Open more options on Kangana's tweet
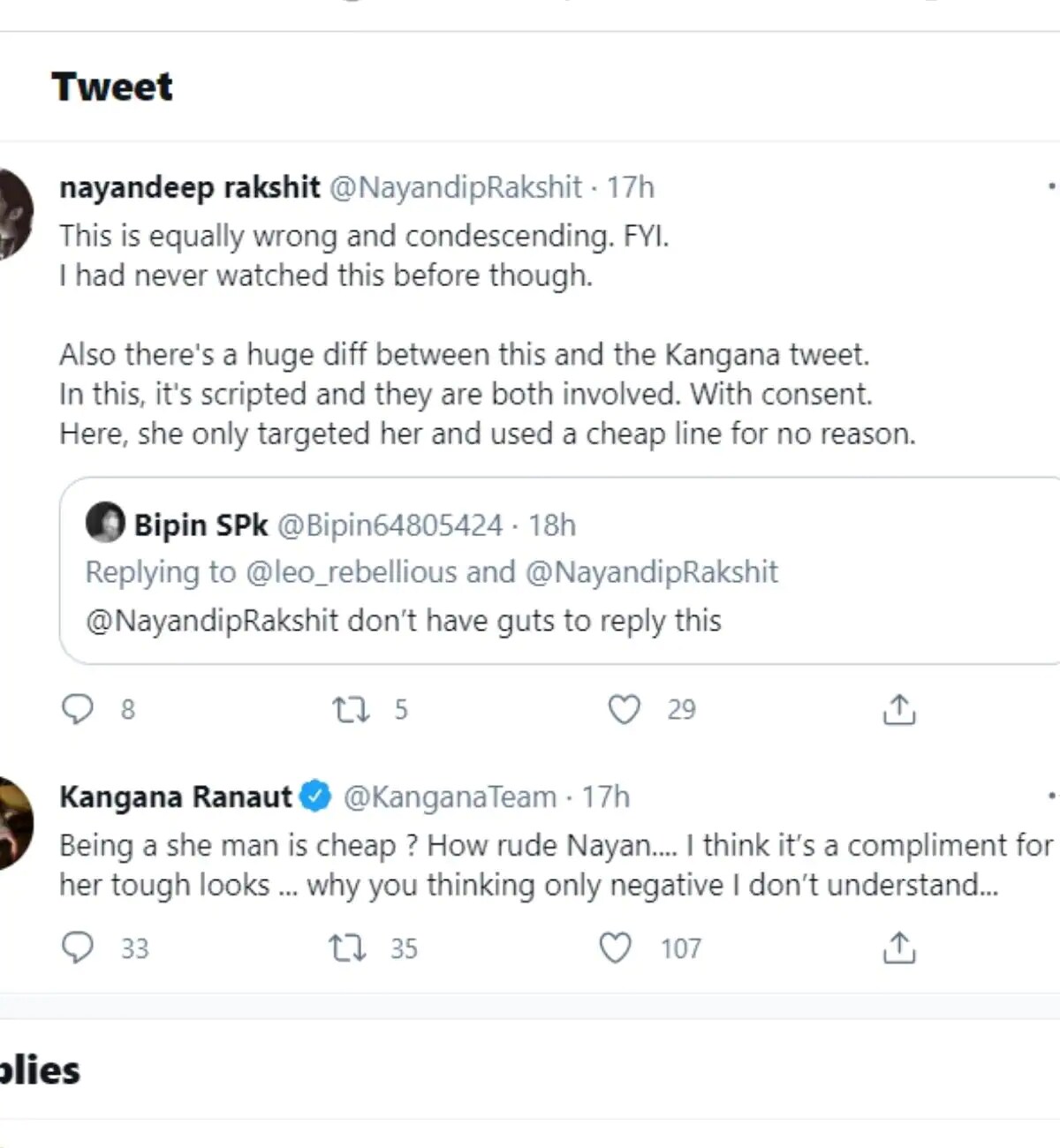Image resolution: width=1060 pixels, height=1148 pixels. 1050,796
